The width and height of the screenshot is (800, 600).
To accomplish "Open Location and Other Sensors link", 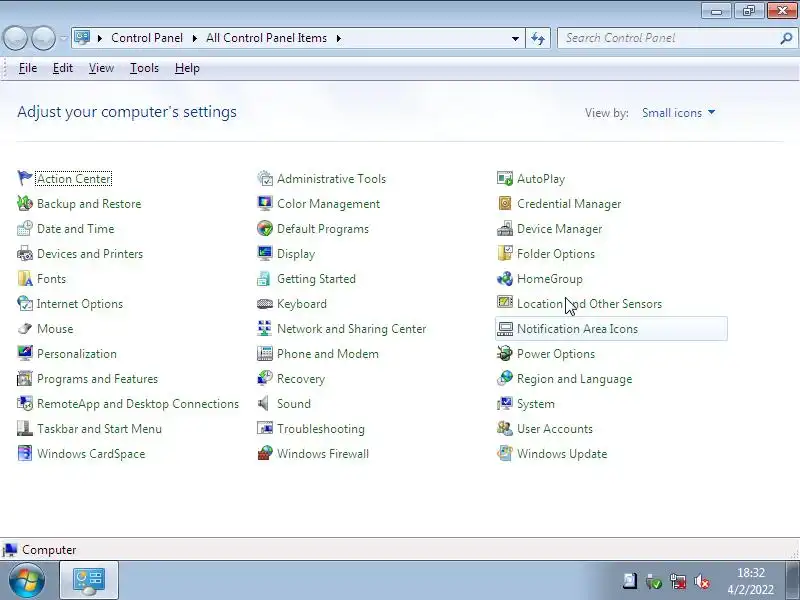I will (x=589, y=304).
